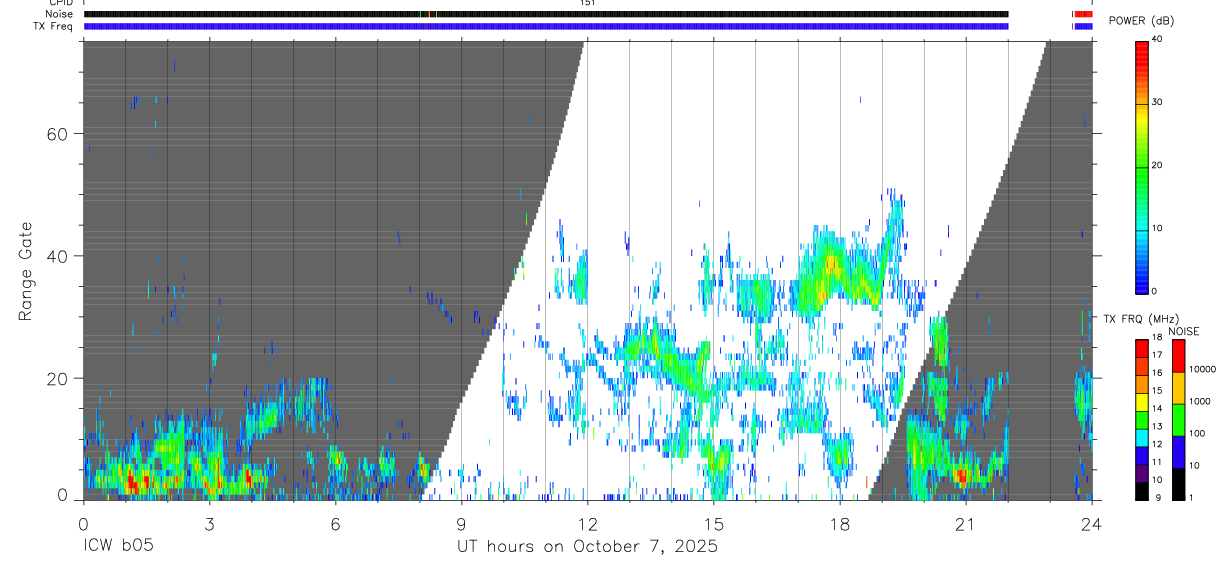Click the '3' tick on the UT hours axis

point(209,524)
